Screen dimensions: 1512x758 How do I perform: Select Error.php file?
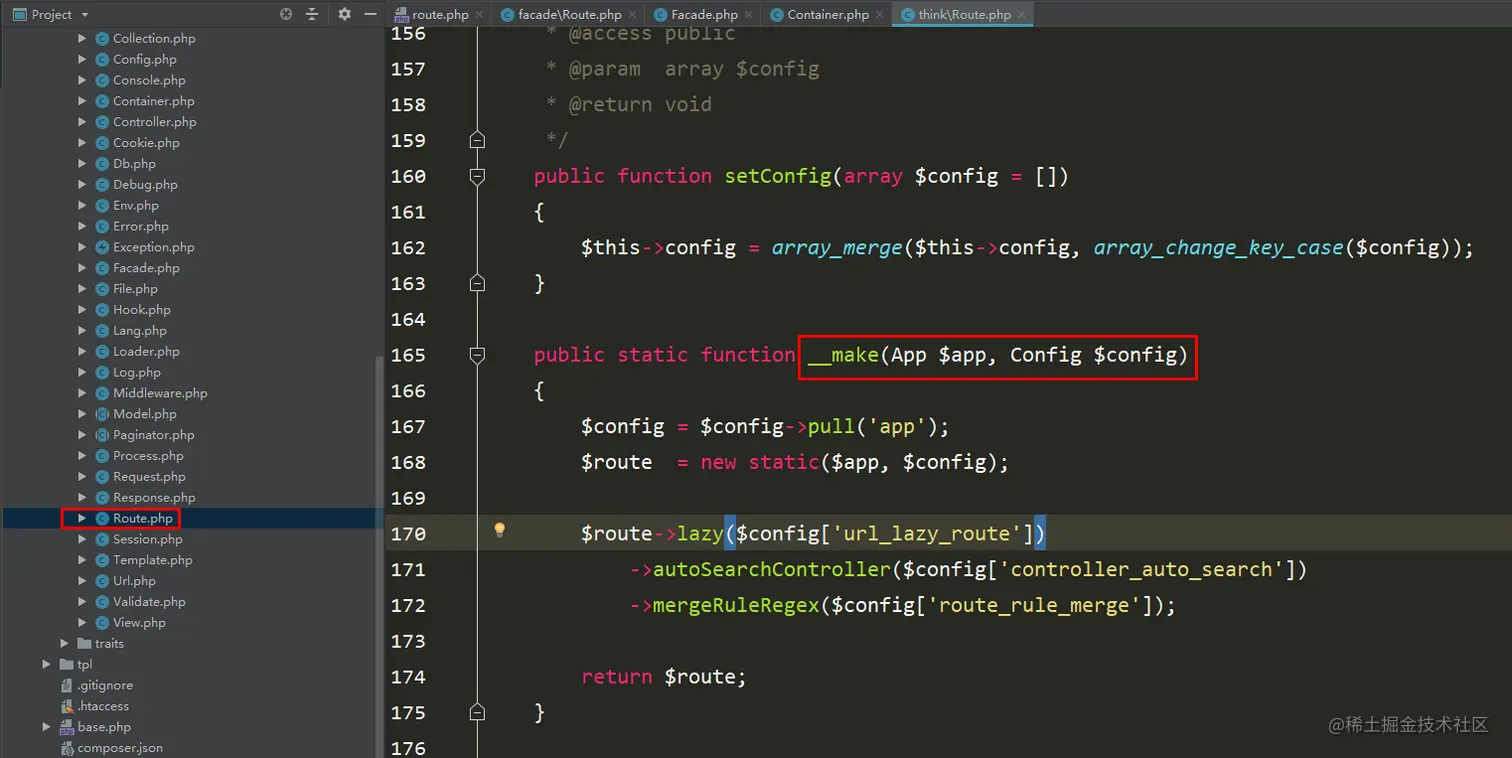pos(141,226)
